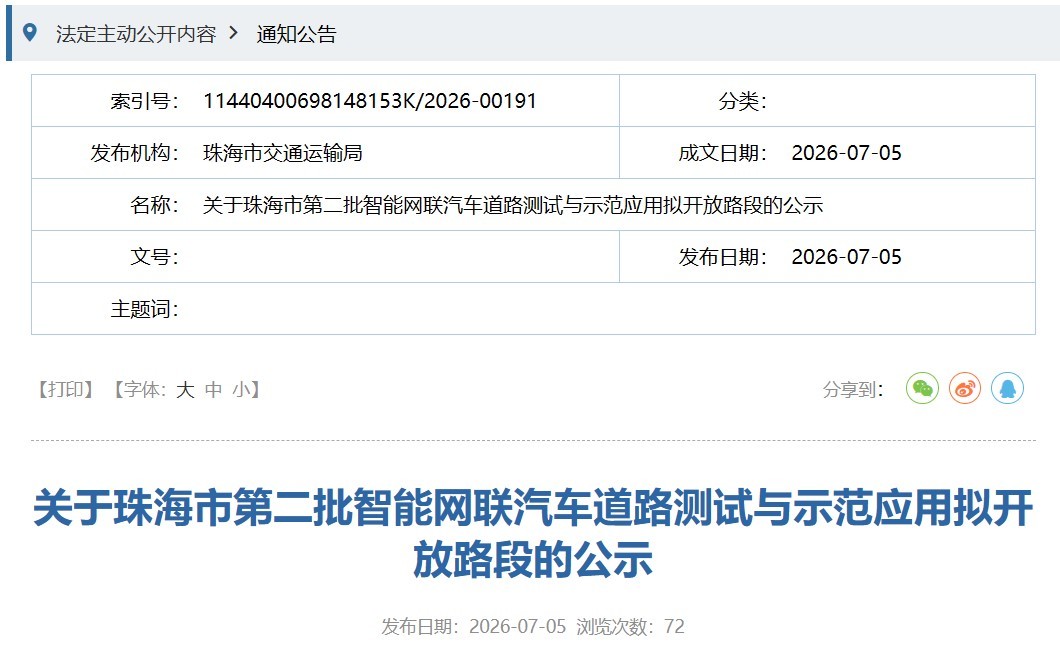Click the 分享到 label

pyautogui.click(x=852, y=389)
